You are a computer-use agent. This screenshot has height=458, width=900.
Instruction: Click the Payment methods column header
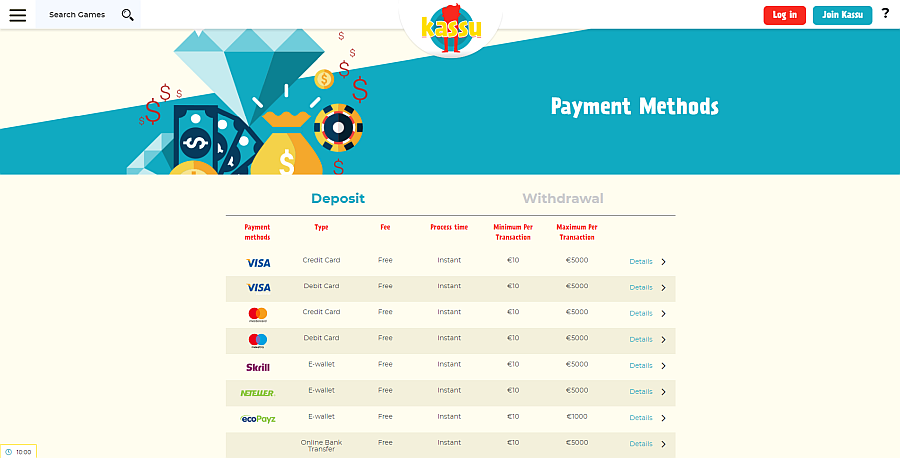click(x=257, y=232)
